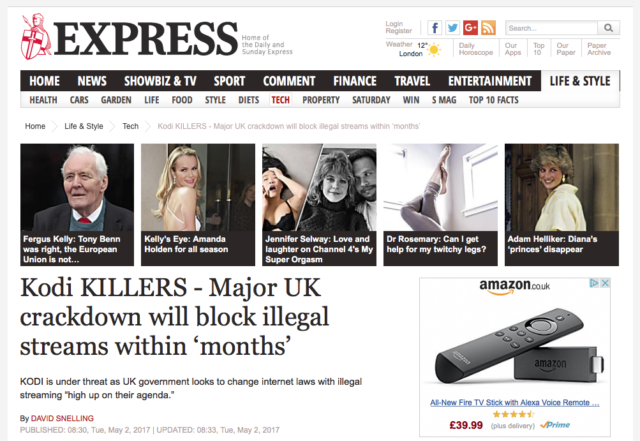Go to Property in sub-navigation
The height and width of the screenshot is (441, 640).
pyautogui.click(x=321, y=100)
